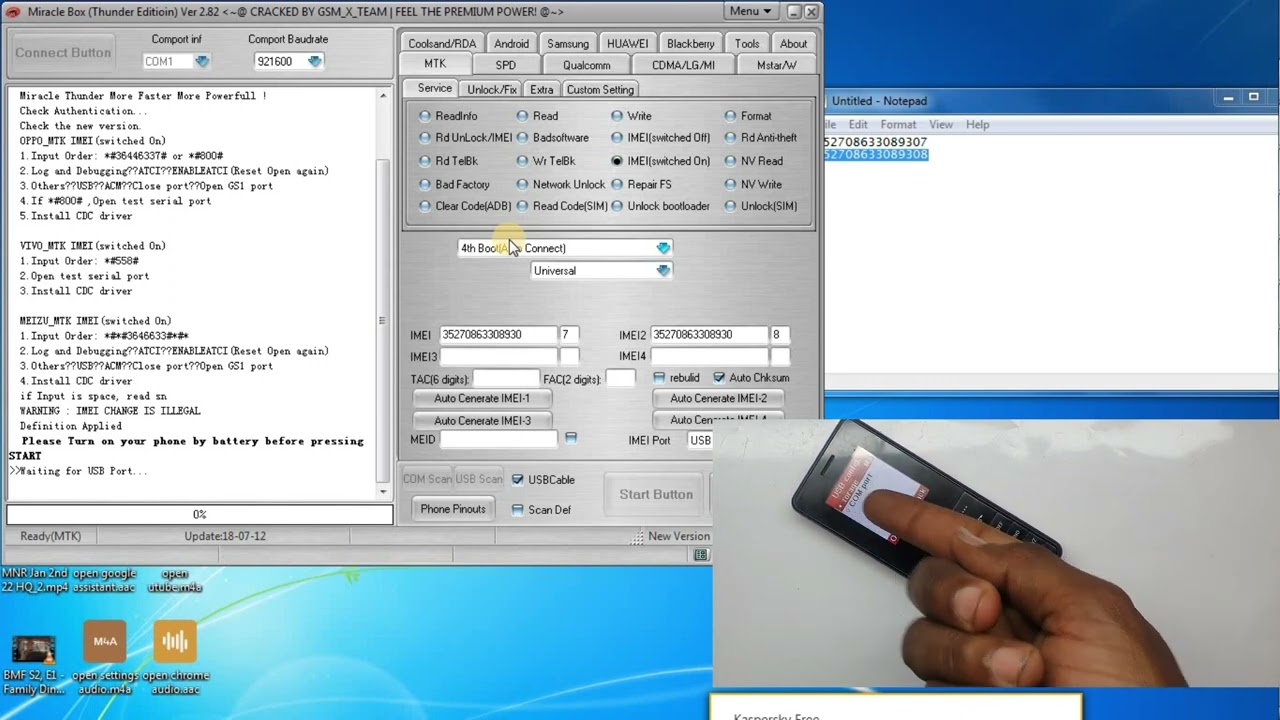Viewport: 1280px width, 720px height.
Task: Switch to the Unlock/Fix subtab
Action: 492,89
